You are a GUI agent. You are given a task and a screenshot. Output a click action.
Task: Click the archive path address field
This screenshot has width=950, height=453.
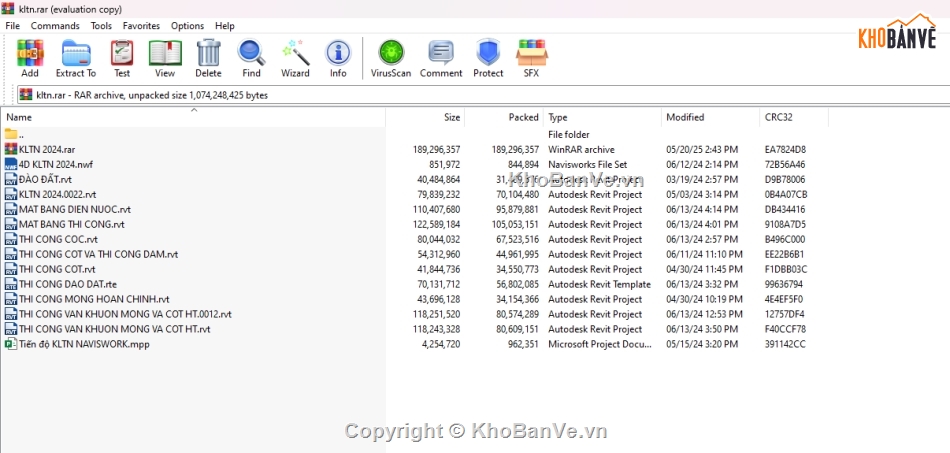(x=485, y=94)
